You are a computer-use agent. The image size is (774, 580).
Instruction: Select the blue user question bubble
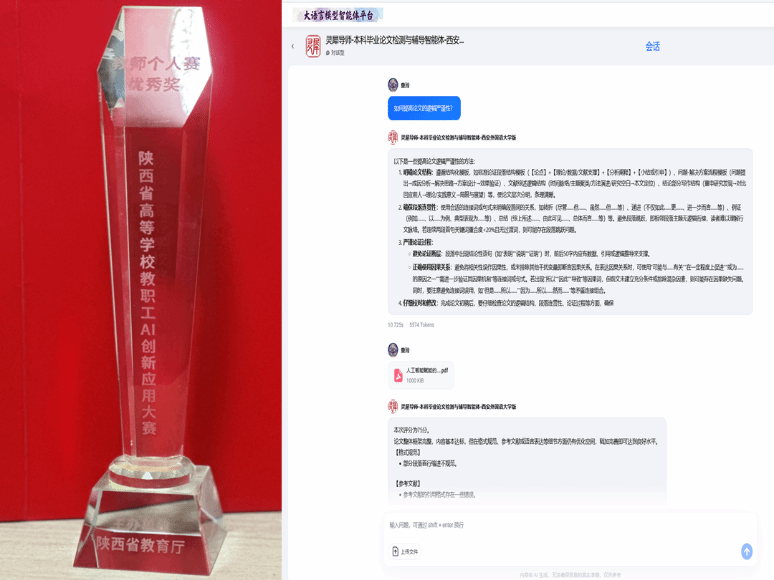(x=424, y=108)
